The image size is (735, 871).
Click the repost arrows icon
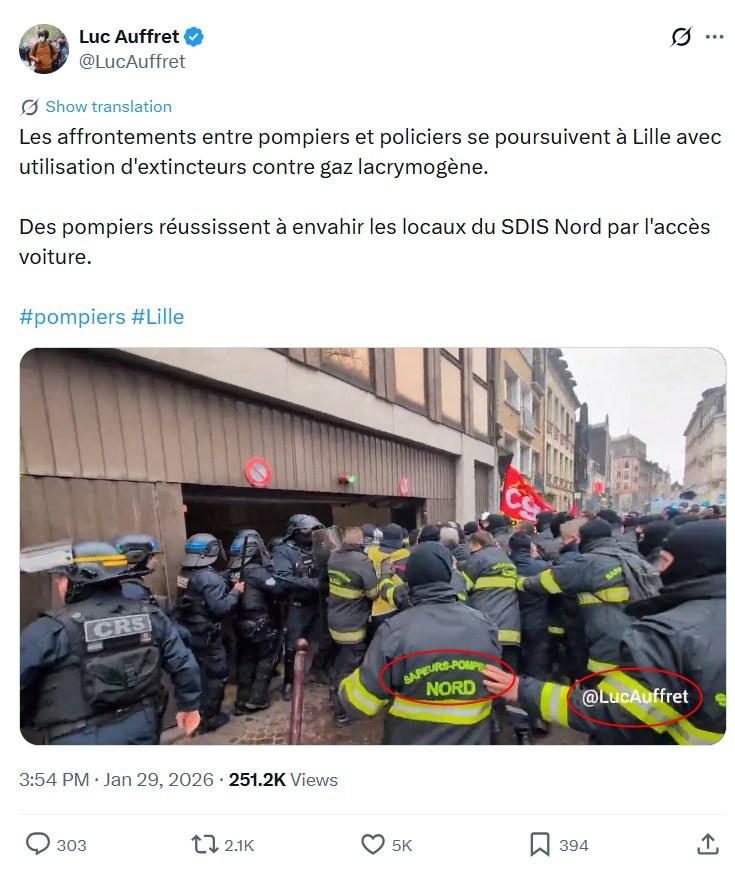tap(204, 844)
